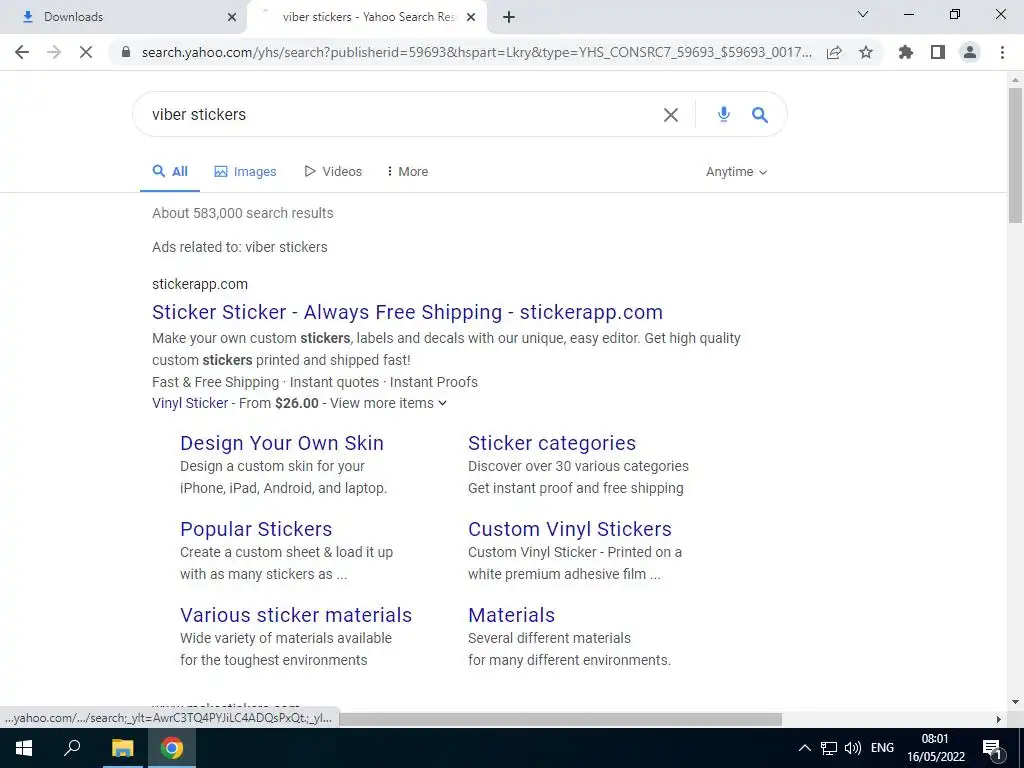1024x768 pixels.
Task: Select the All results tab
Action: [170, 172]
